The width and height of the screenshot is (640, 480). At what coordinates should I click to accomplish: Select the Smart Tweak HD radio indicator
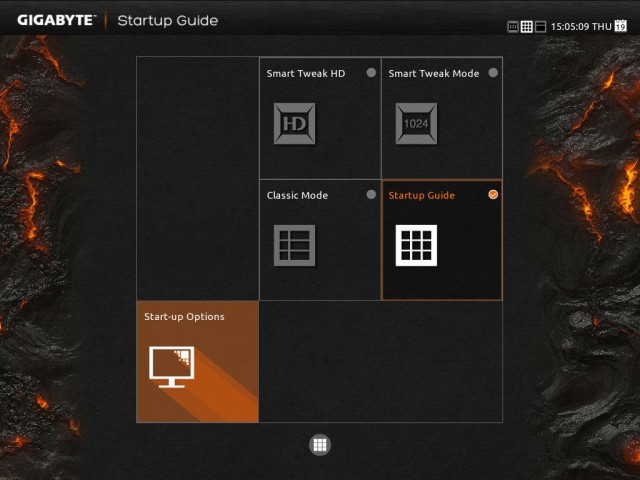(x=371, y=73)
